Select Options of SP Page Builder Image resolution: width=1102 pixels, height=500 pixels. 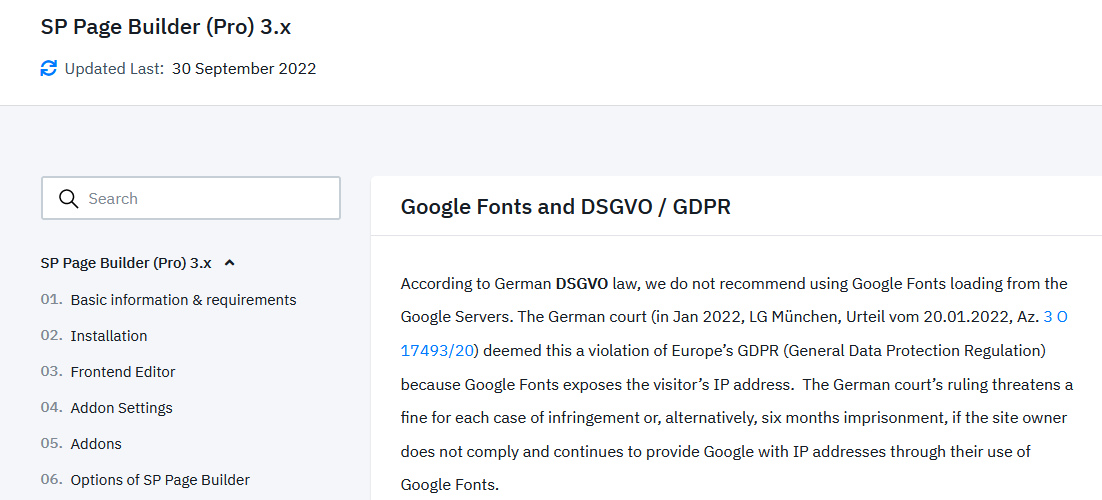(x=160, y=480)
